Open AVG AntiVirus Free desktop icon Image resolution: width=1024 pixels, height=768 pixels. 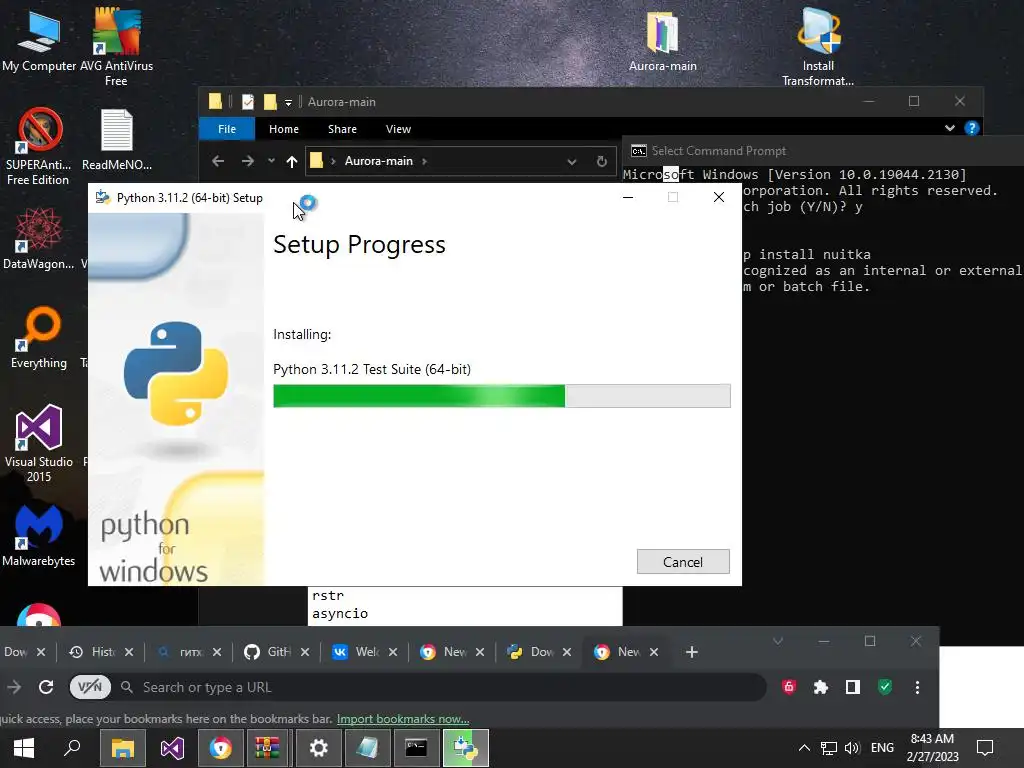[x=116, y=47]
